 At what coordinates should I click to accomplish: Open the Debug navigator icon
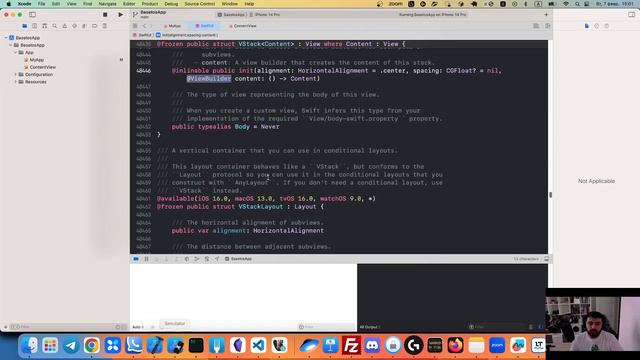coord(84,26)
